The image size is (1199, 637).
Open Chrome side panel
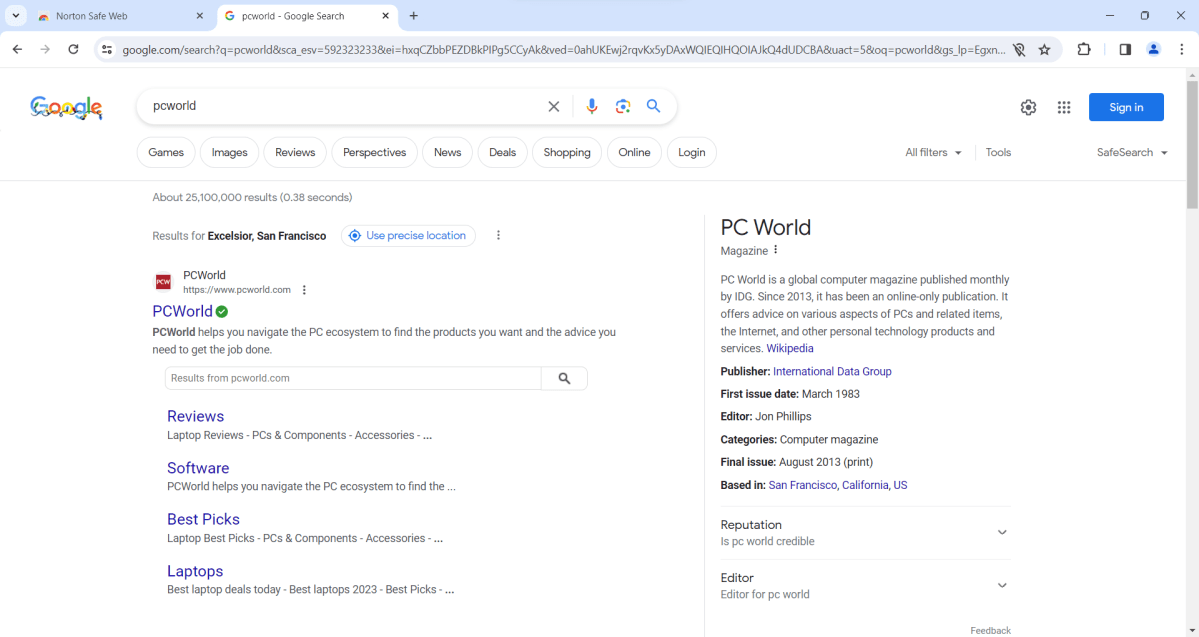[x=1125, y=50]
